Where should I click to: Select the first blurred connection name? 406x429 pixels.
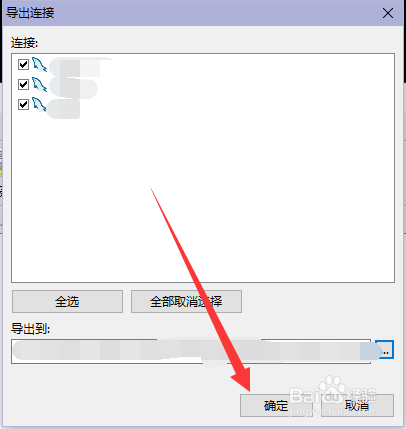80,66
